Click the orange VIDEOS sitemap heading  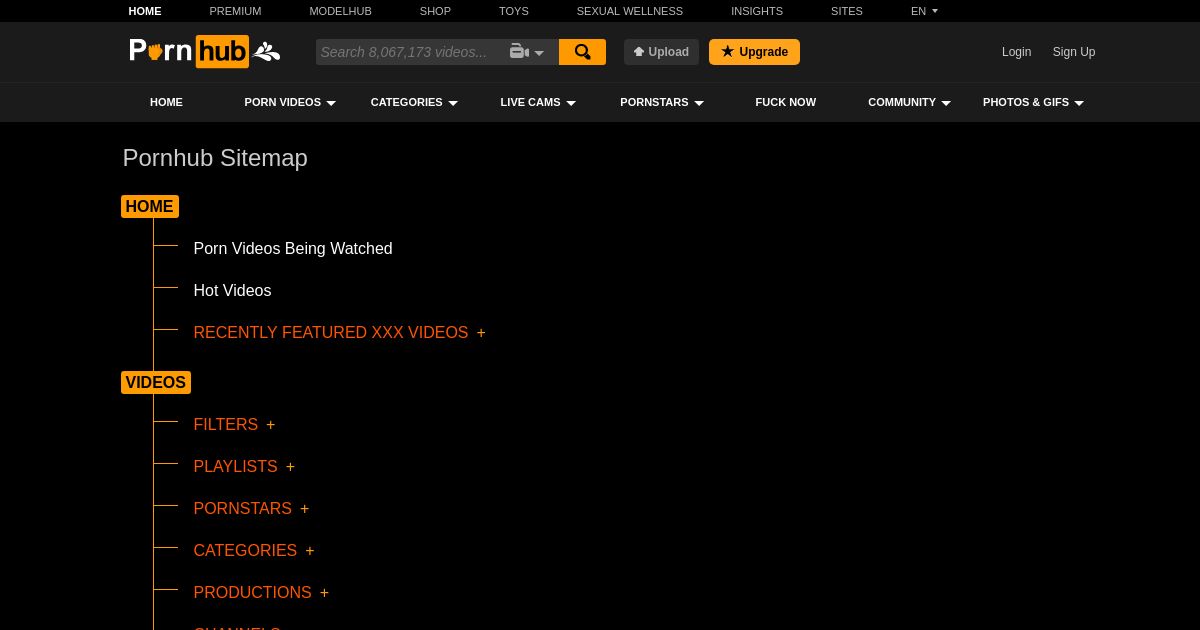click(x=156, y=382)
